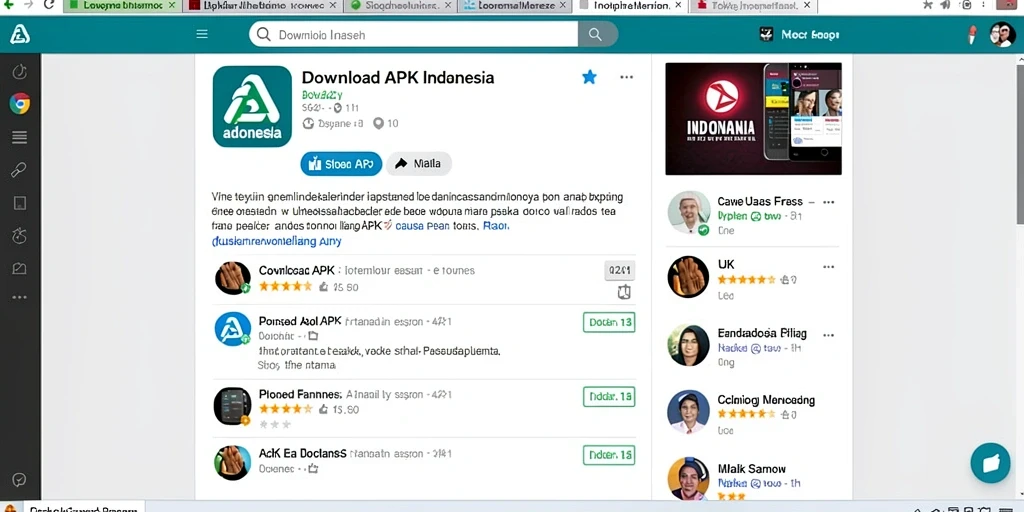Viewport: 1024px width, 512px height.
Task: Click the gray counter badge on the Covnlcsac row
Action: (x=620, y=270)
